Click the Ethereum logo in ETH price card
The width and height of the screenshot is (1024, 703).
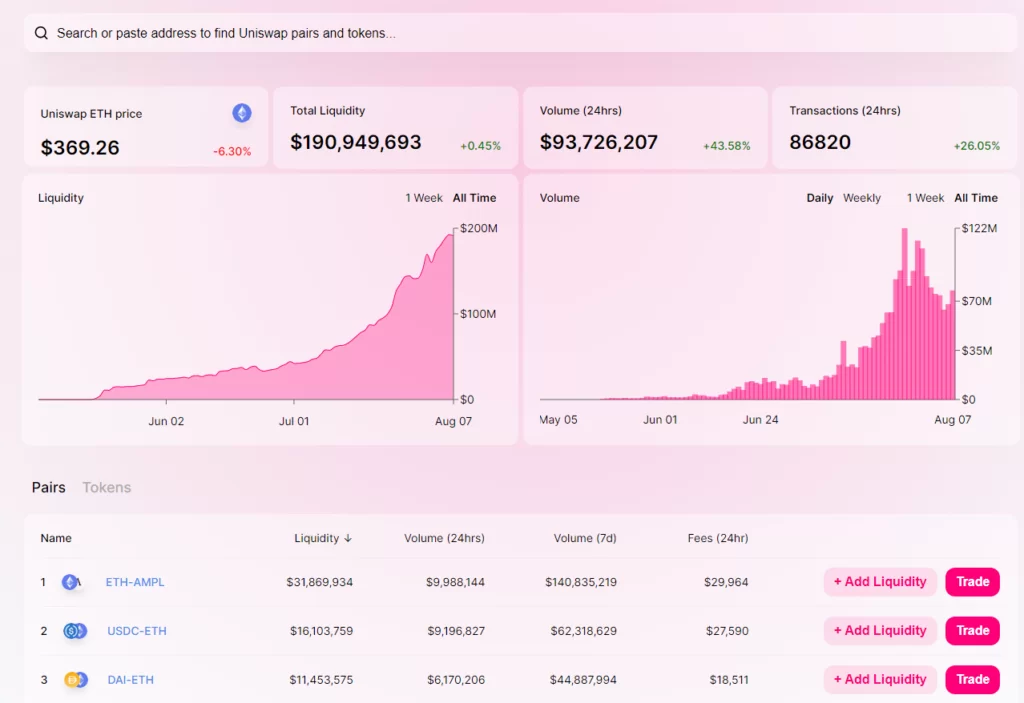click(x=242, y=113)
